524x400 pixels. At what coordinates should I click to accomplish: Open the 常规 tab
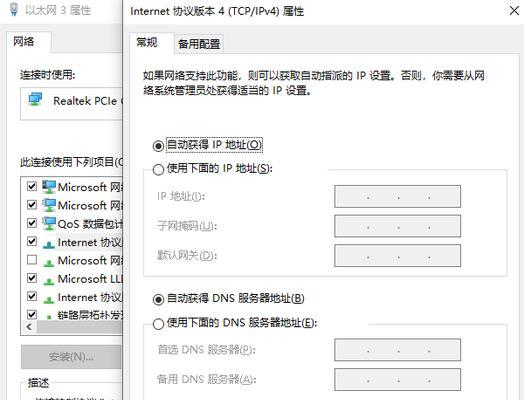147,42
